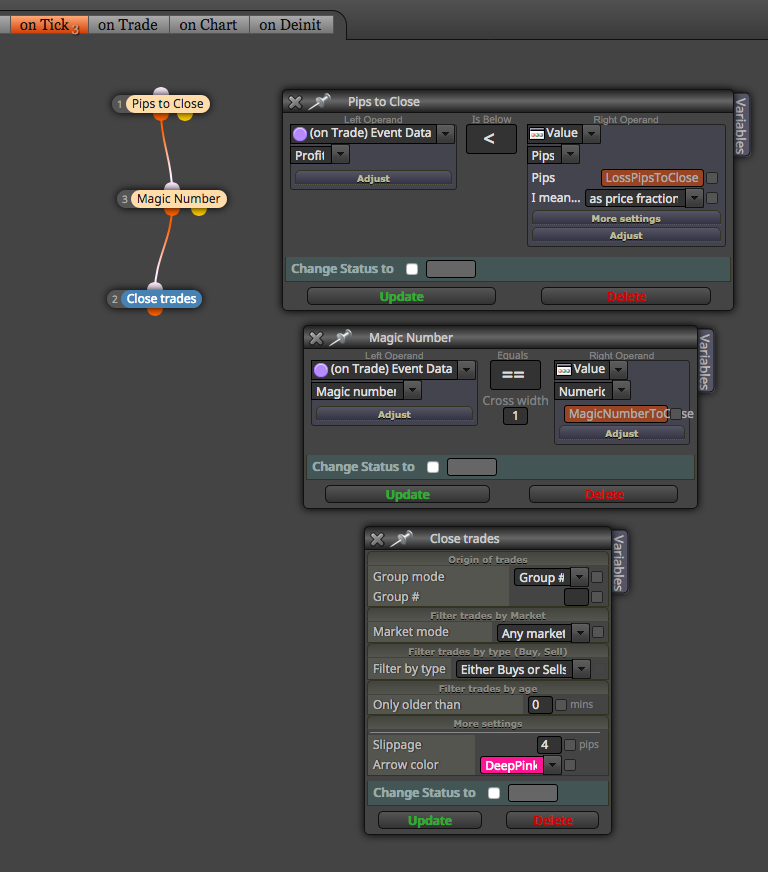Pin the Pips to Close panel

click(x=319, y=102)
